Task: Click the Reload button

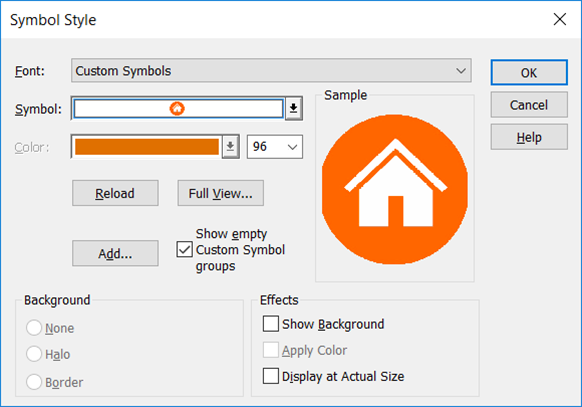Action: point(115,193)
